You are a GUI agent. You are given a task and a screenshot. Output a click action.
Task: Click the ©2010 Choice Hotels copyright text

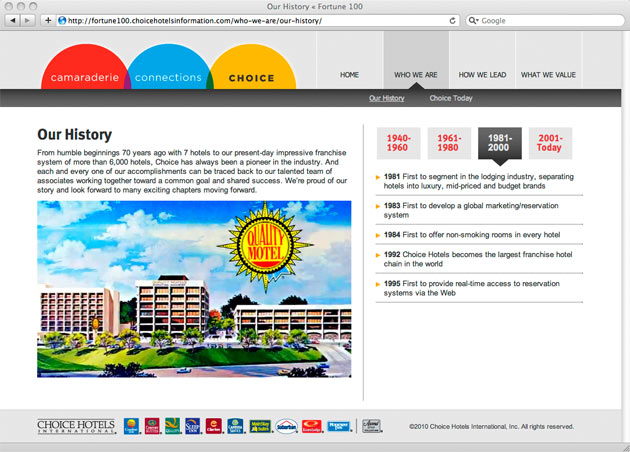[x=491, y=426]
